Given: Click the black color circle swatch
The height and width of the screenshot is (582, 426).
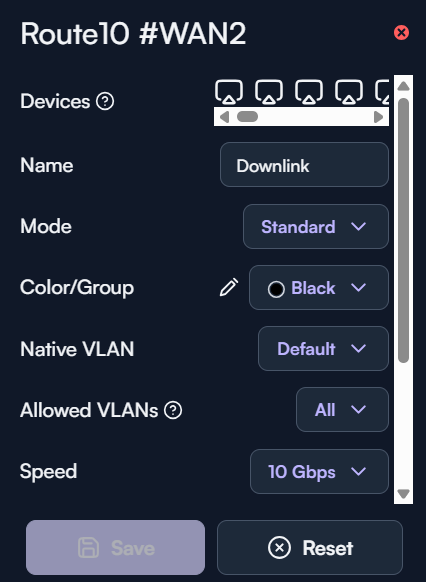Looking at the screenshot, I should [x=276, y=289].
